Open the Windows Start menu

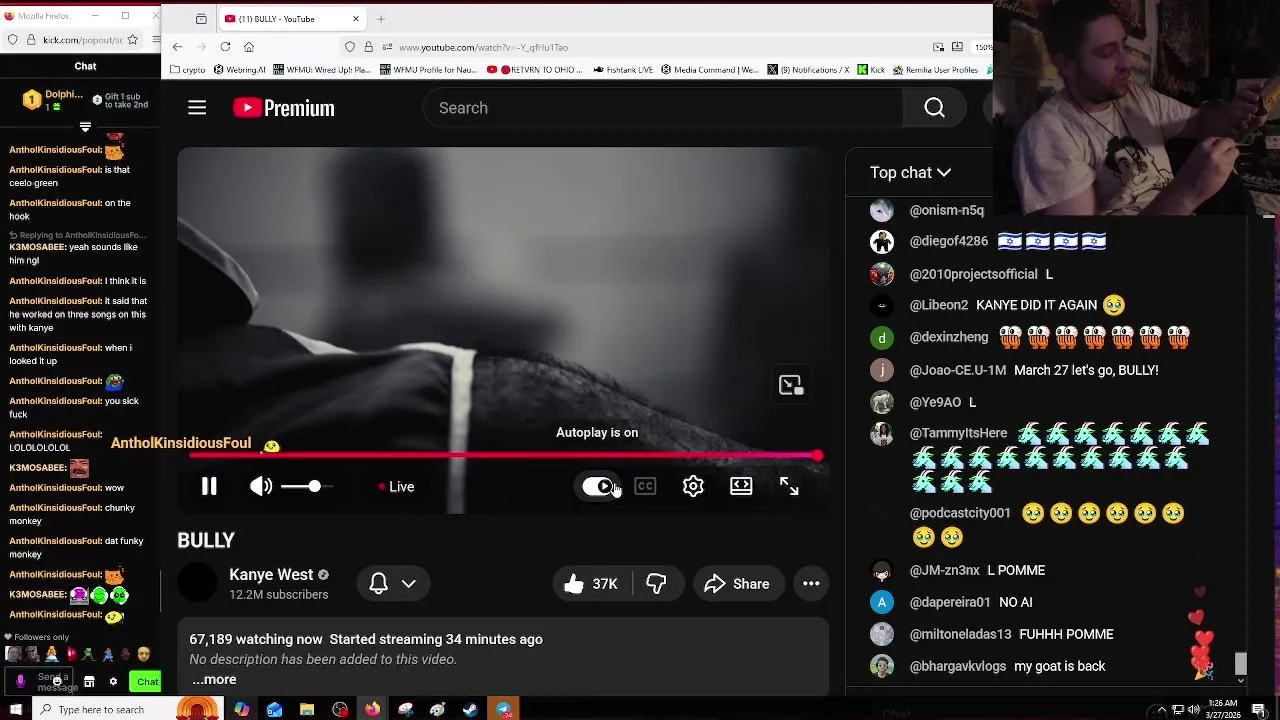pyautogui.click(x=15, y=710)
